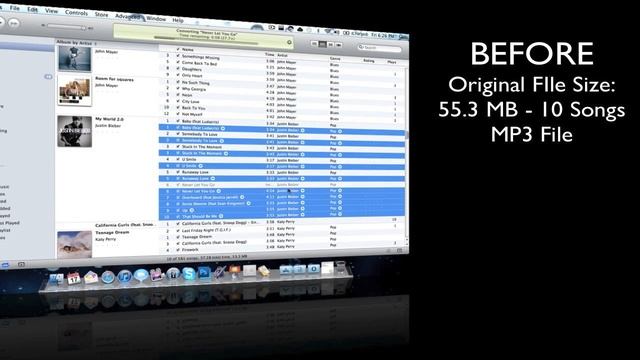This screenshot has height=360, width=640.
Task: Select the My World 2.0 album artwork
Action: coord(74,132)
